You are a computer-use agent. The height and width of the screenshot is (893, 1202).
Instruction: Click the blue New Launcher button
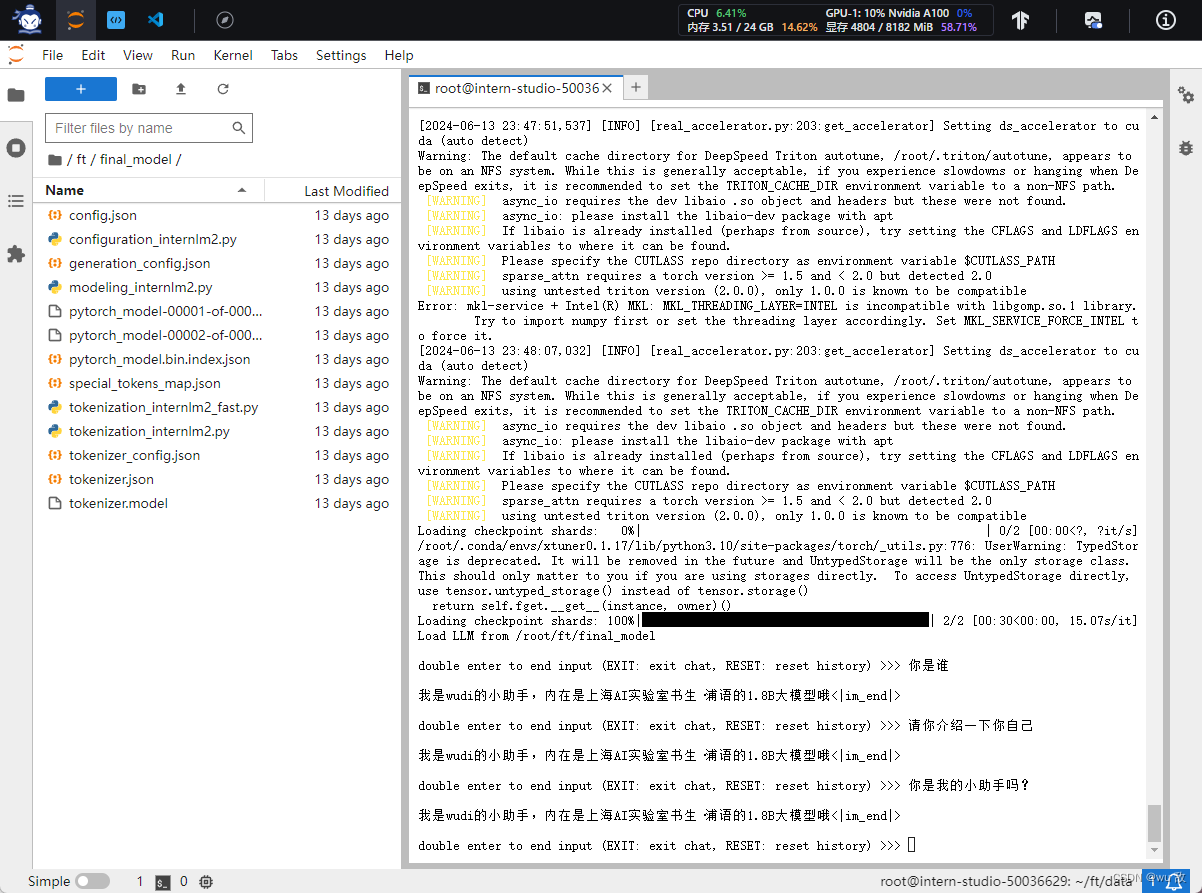(81, 89)
